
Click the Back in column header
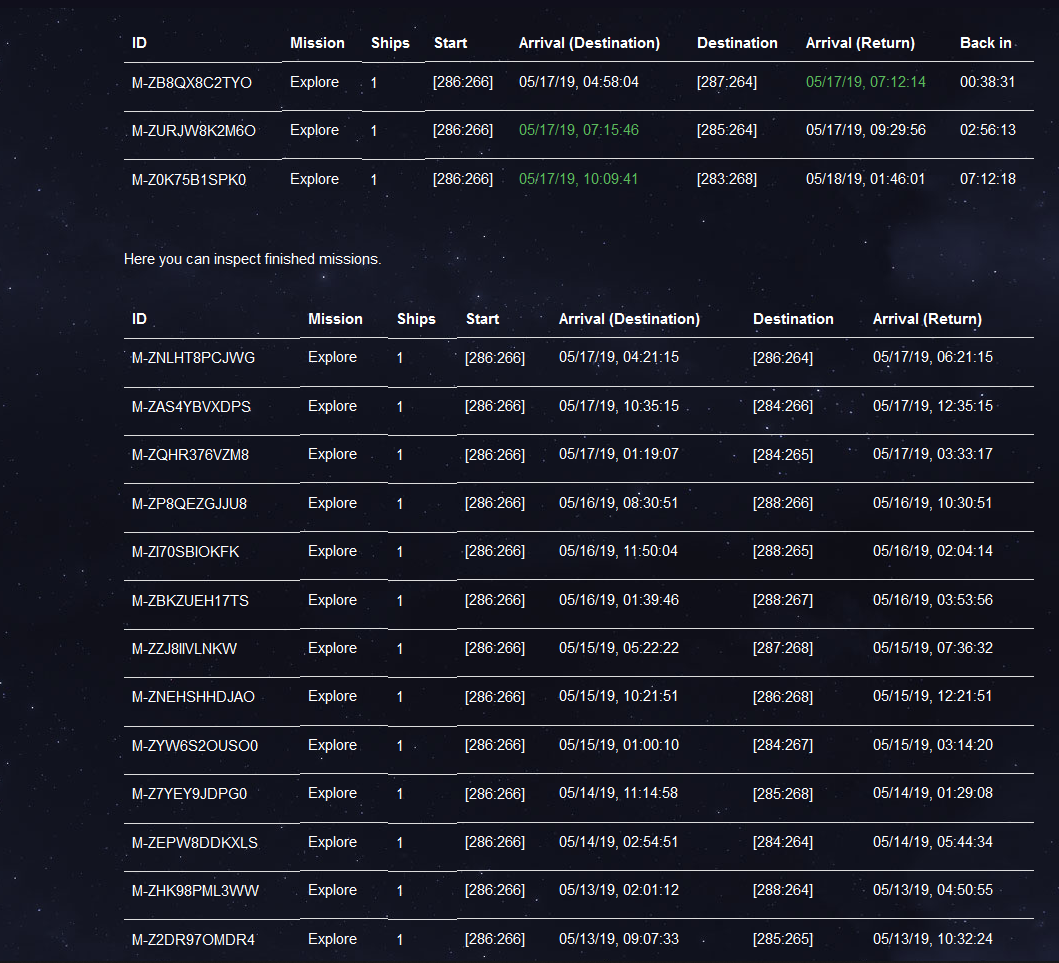click(985, 43)
